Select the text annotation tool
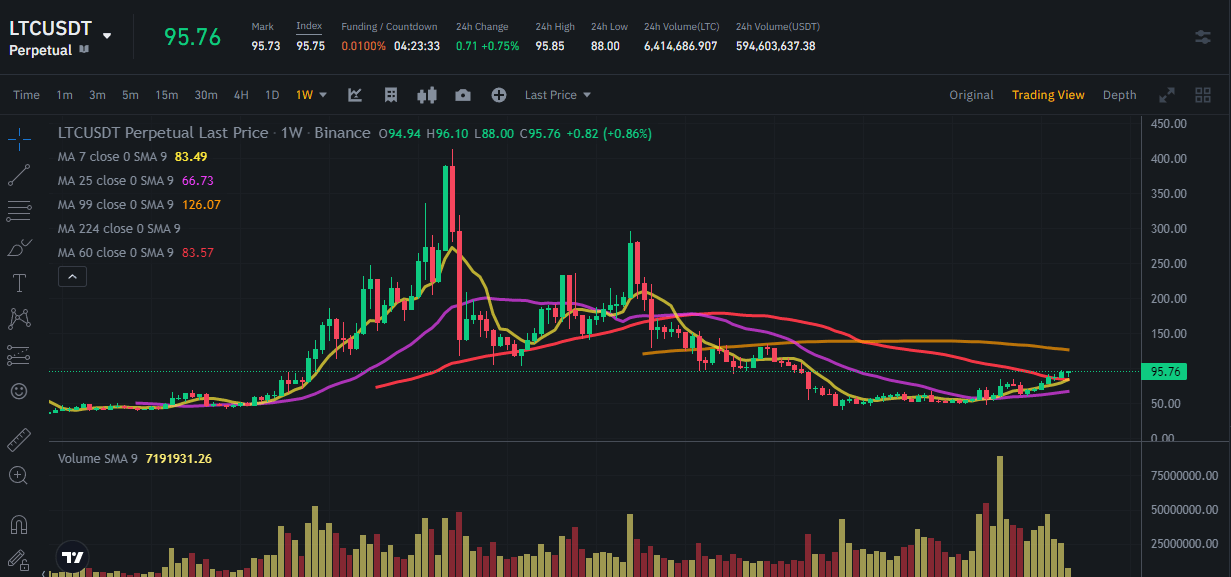 (19, 282)
